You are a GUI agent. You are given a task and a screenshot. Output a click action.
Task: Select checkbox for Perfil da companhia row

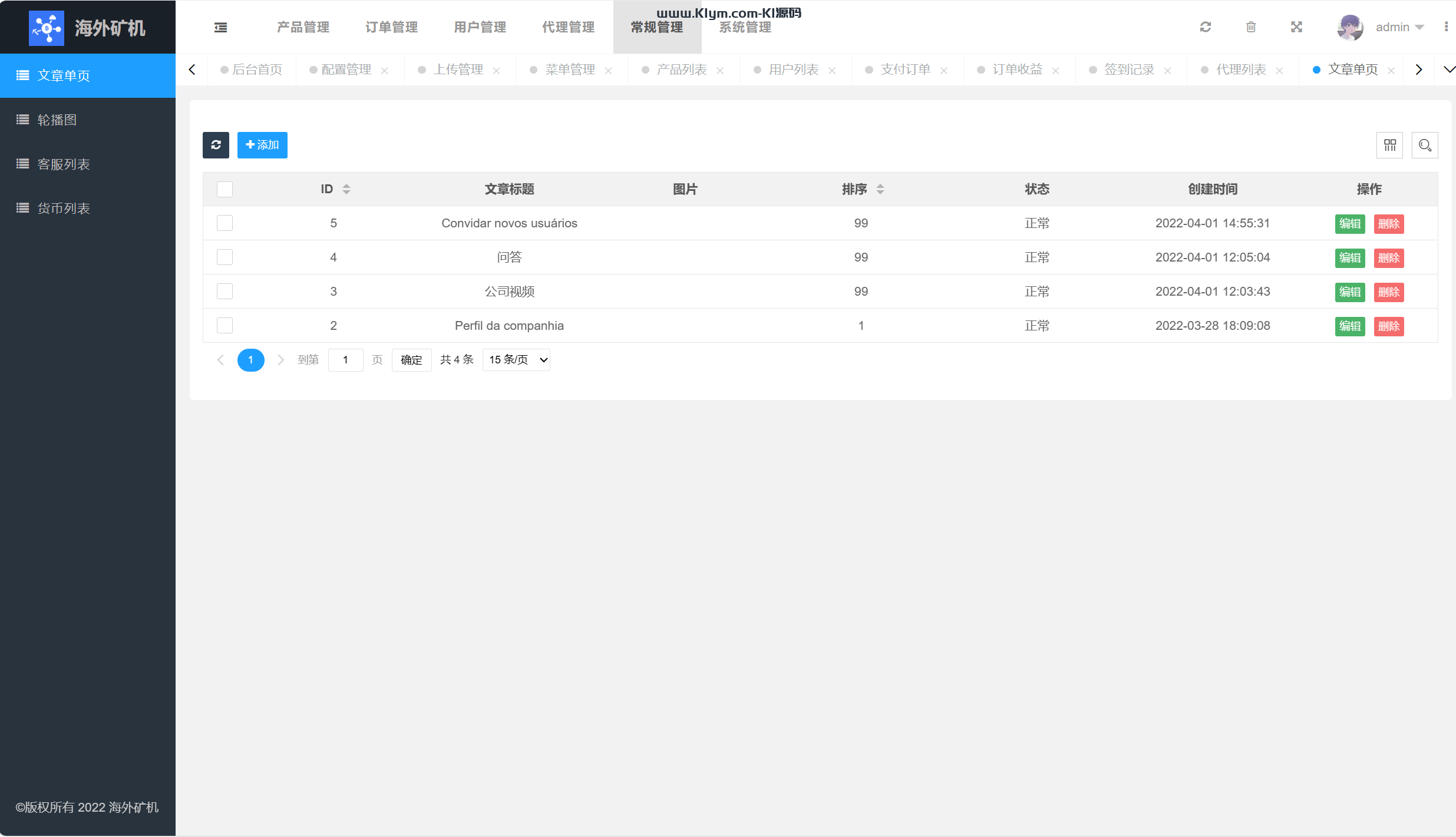point(224,326)
